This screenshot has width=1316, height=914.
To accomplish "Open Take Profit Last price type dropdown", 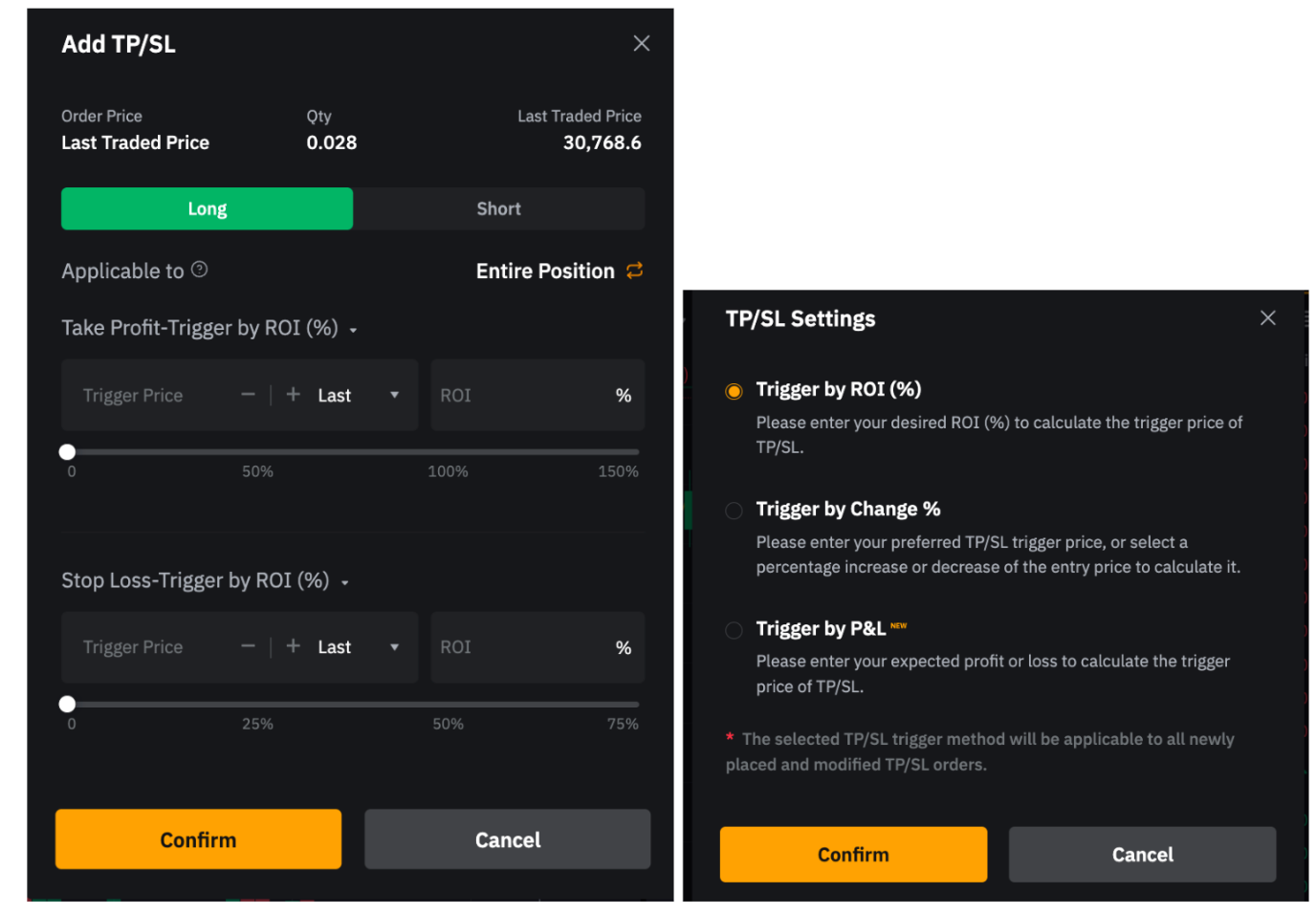I will tap(394, 395).
